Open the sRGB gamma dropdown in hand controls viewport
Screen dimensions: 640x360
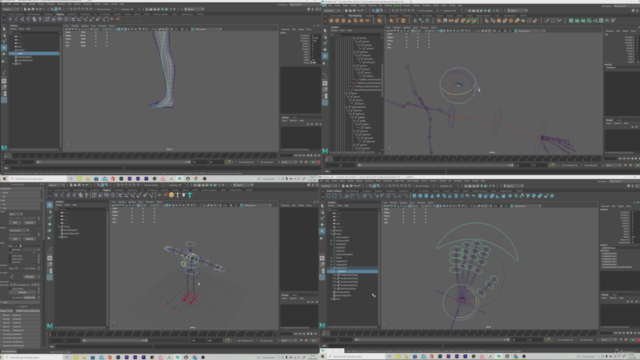pos(527,206)
